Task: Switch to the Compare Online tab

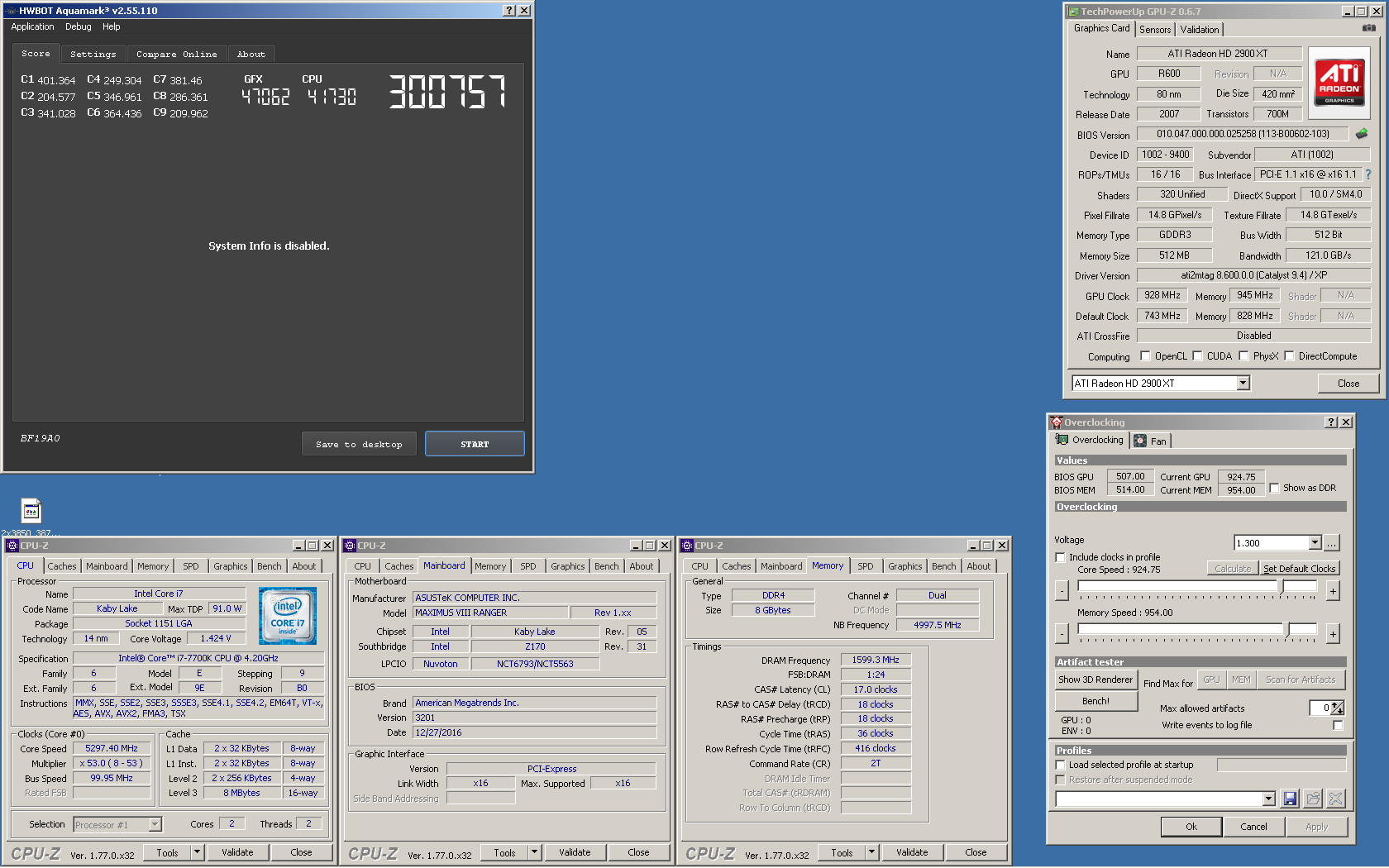Action: coord(176,54)
